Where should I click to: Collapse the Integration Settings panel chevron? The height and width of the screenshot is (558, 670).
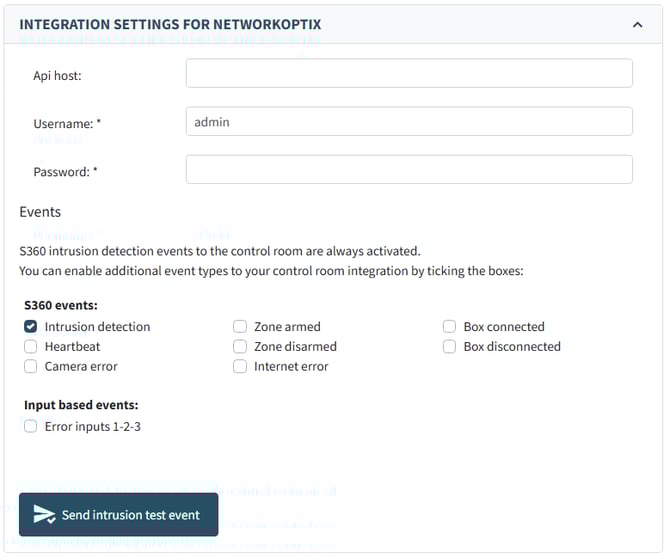pos(638,24)
